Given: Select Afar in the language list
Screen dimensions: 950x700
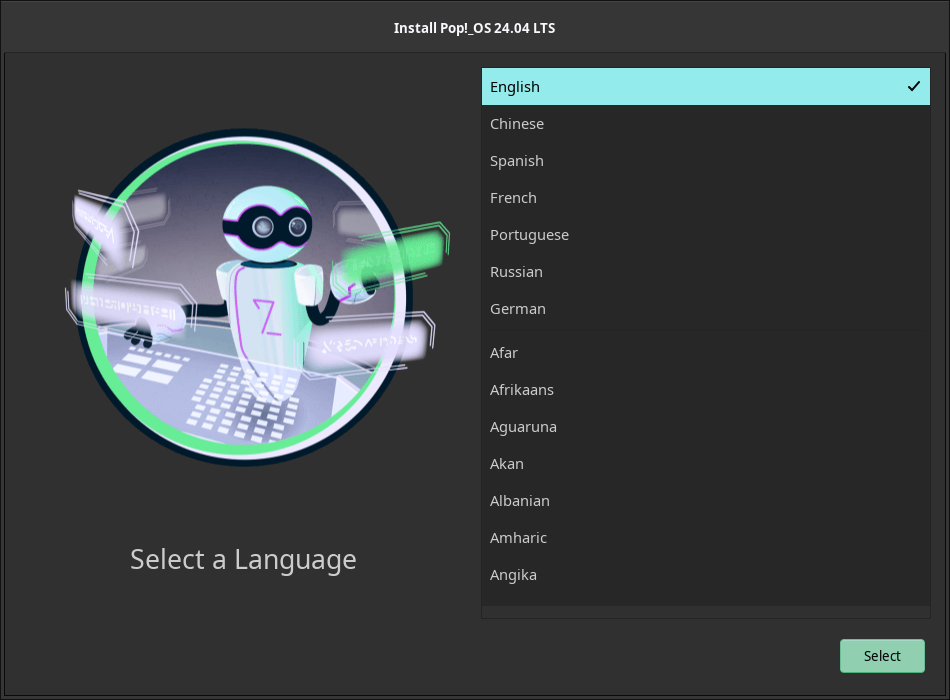Looking at the screenshot, I should 504,353.
